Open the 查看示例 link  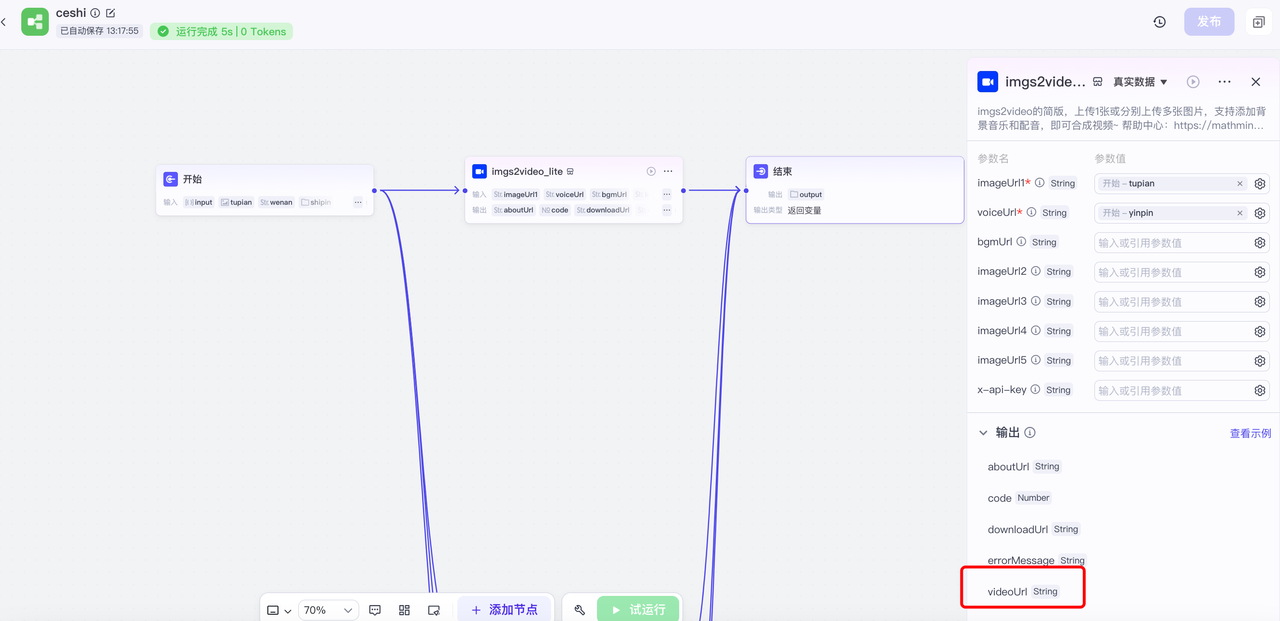1250,434
